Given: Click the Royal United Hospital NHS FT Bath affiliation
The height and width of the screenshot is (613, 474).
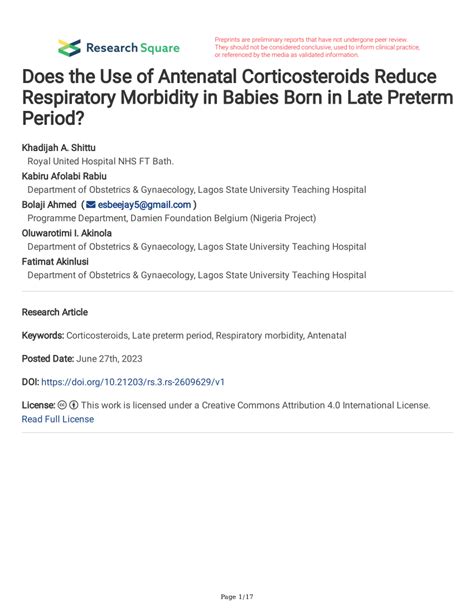Looking at the screenshot, I should coord(101,161).
